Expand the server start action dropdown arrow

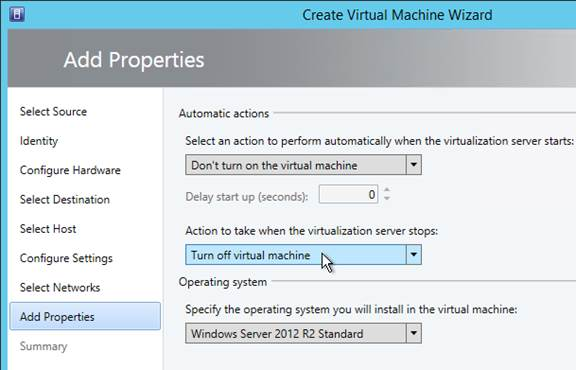[x=414, y=165]
